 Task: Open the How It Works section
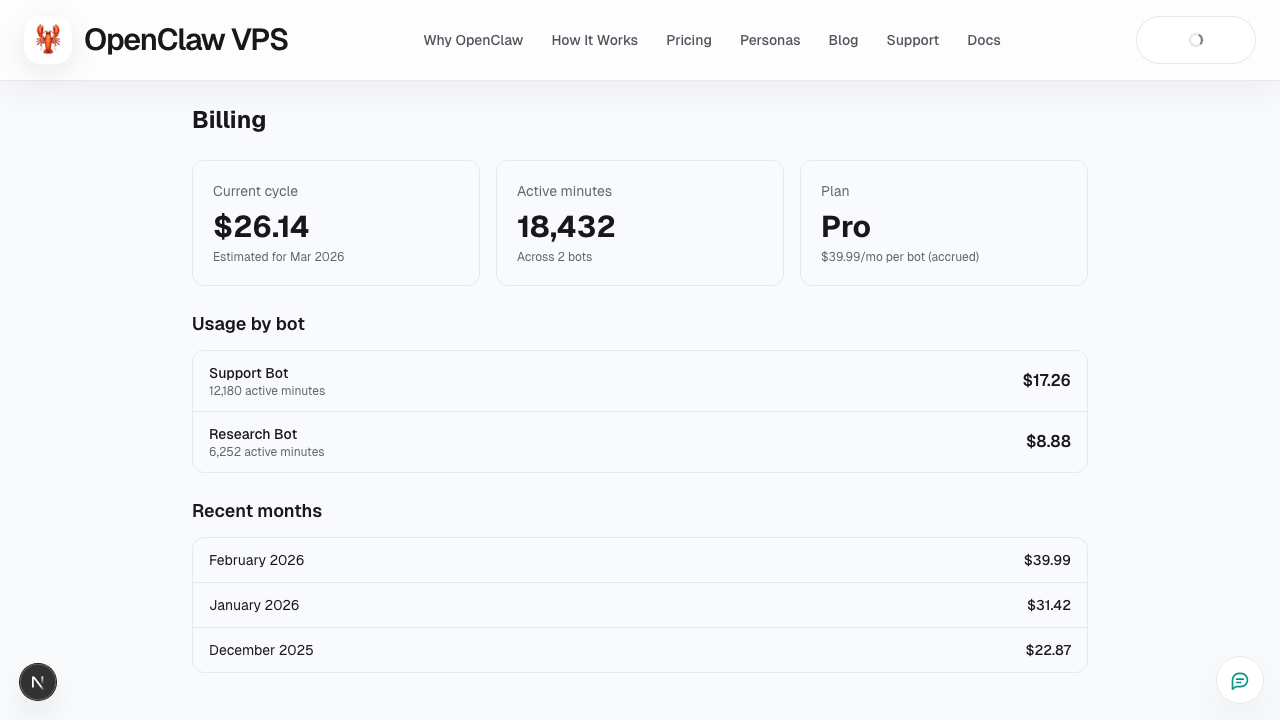pyautogui.click(x=594, y=40)
